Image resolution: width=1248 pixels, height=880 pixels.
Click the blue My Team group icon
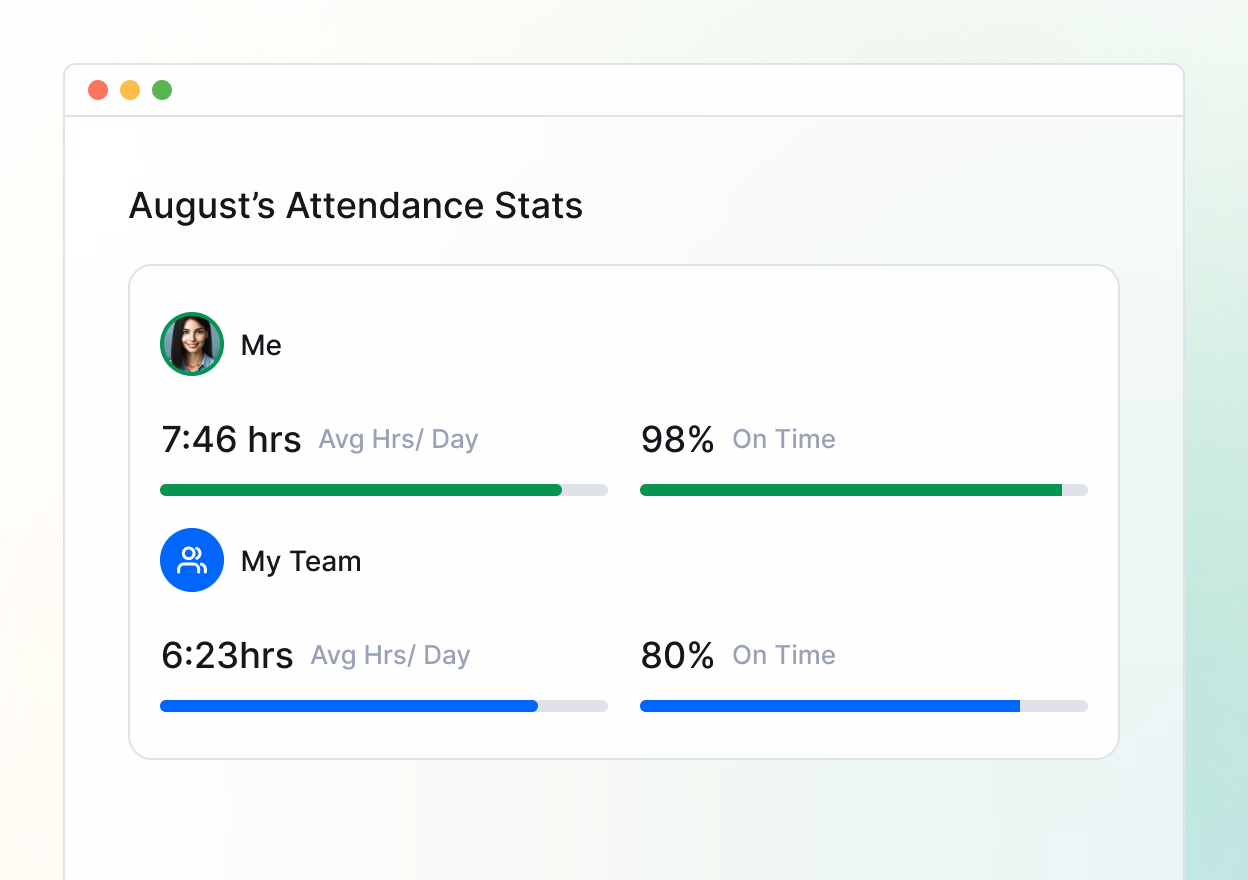[192, 560]
